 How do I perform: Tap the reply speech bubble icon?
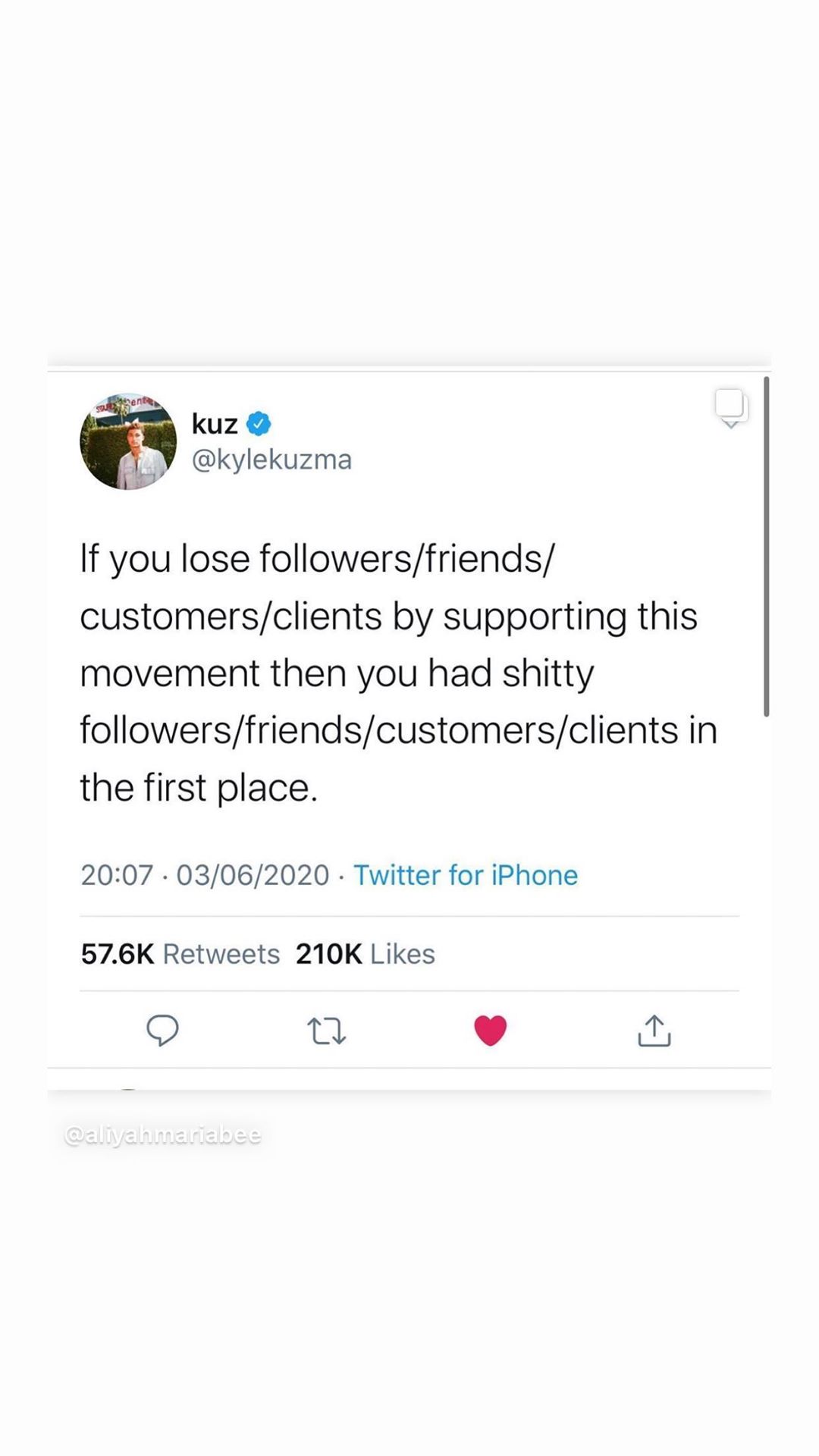pos(162,1030)
